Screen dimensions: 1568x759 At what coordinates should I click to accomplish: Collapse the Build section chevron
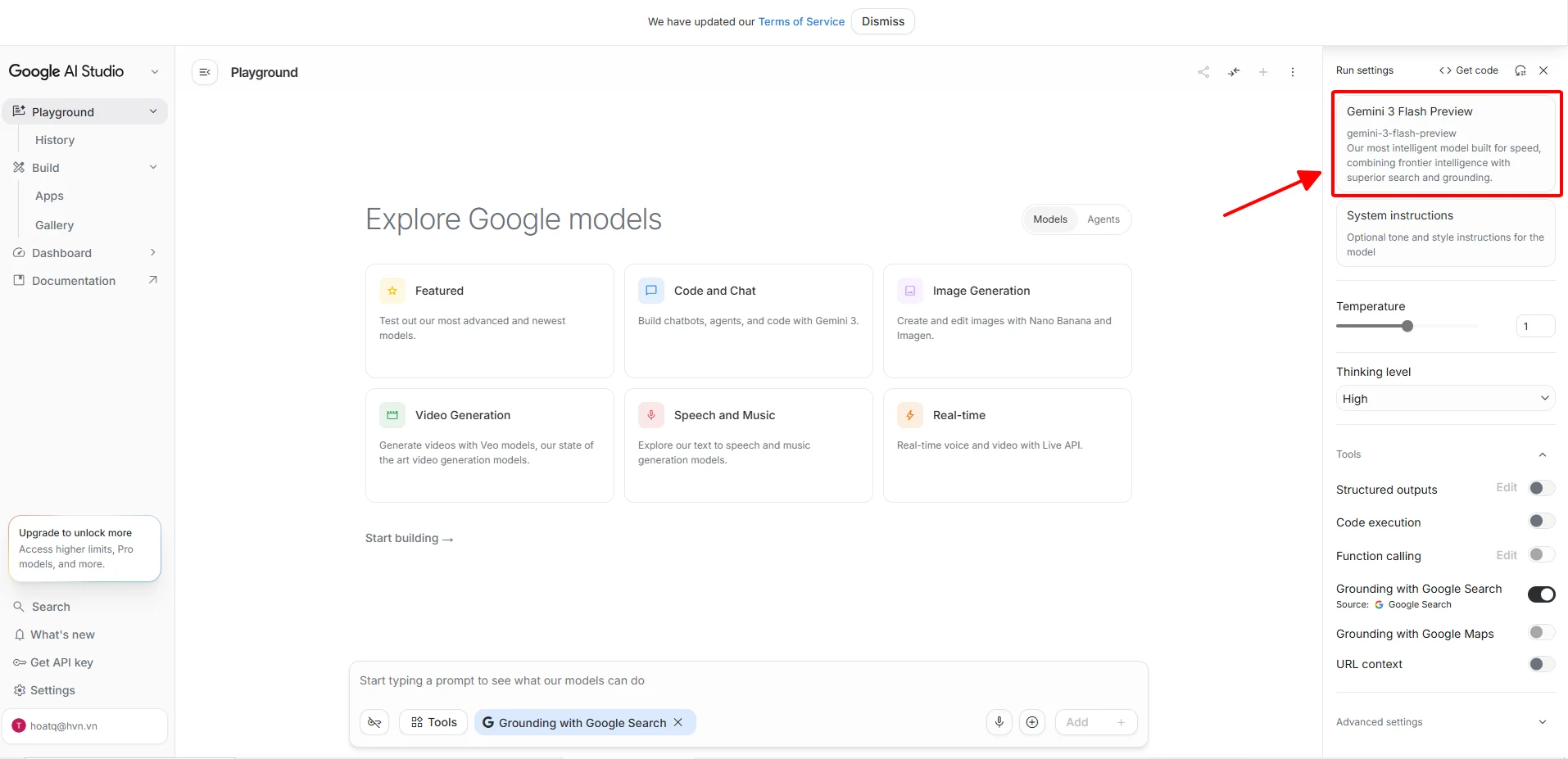click(x=153, y=167)
